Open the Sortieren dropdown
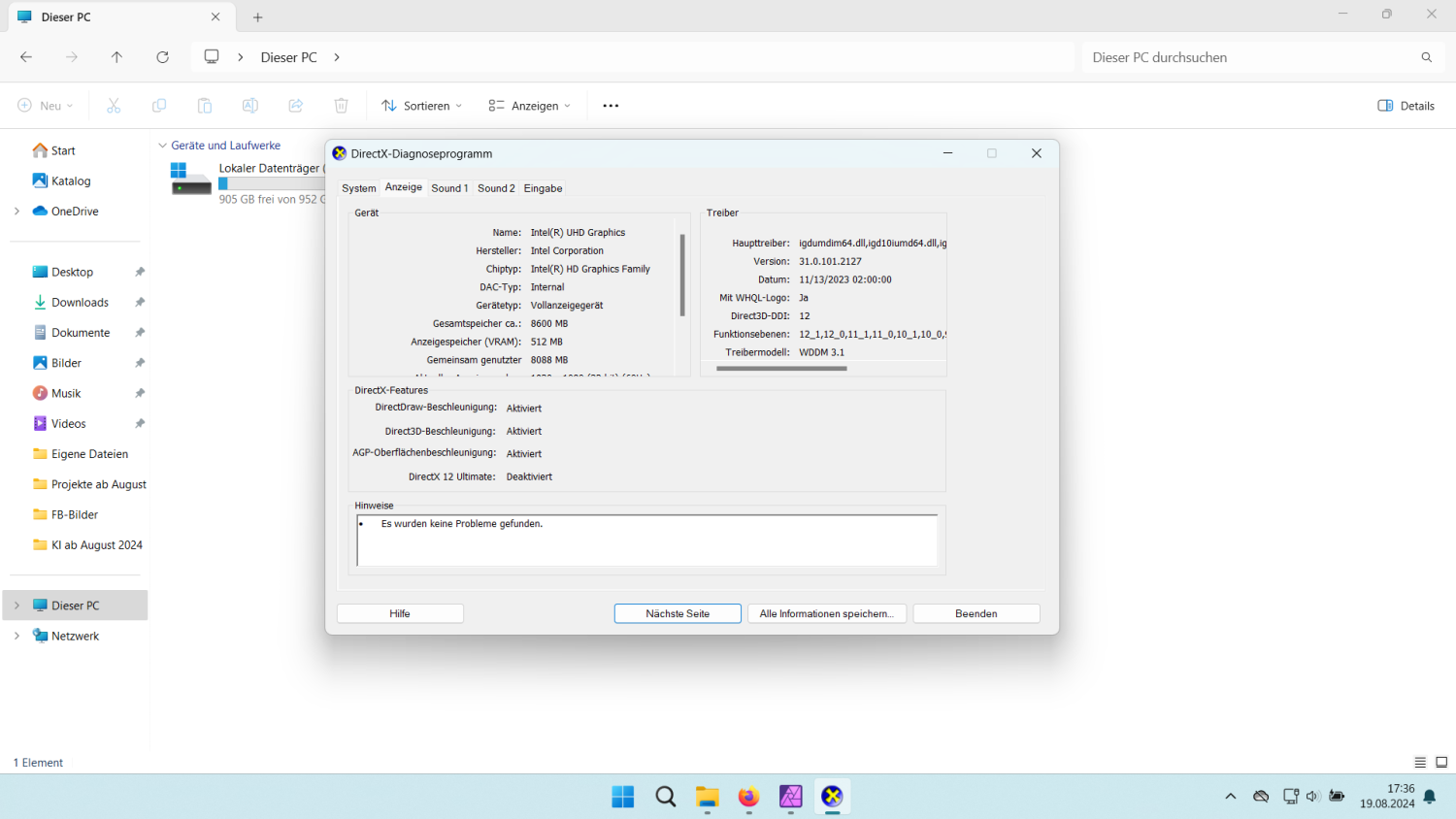This screenshot has height=819, width=1456. (422, 106)
